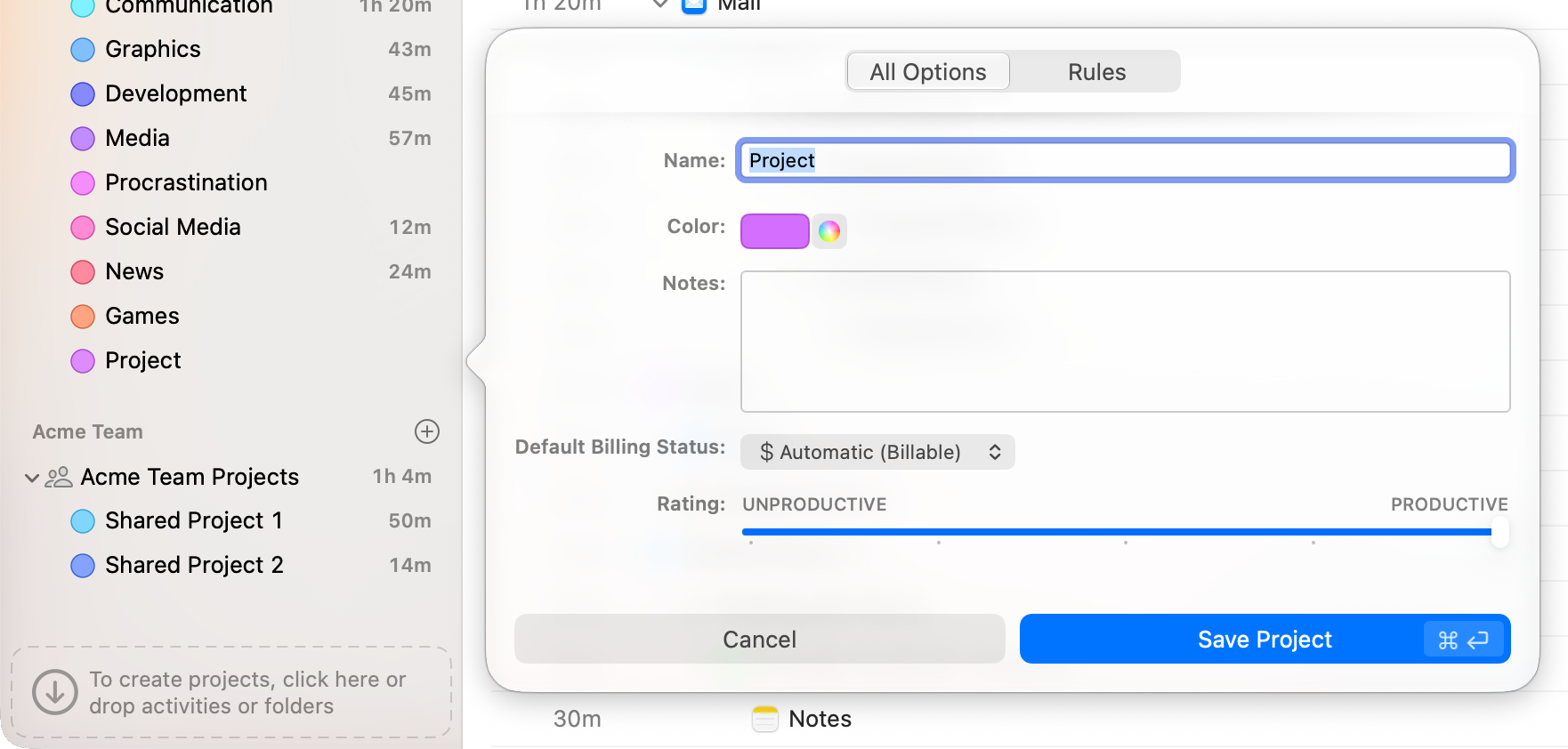Click the 1h 4m Acme Team Projects duration
Image resolution: width=1568 pixels, height=749 pixels.
[x=402, y=477]
